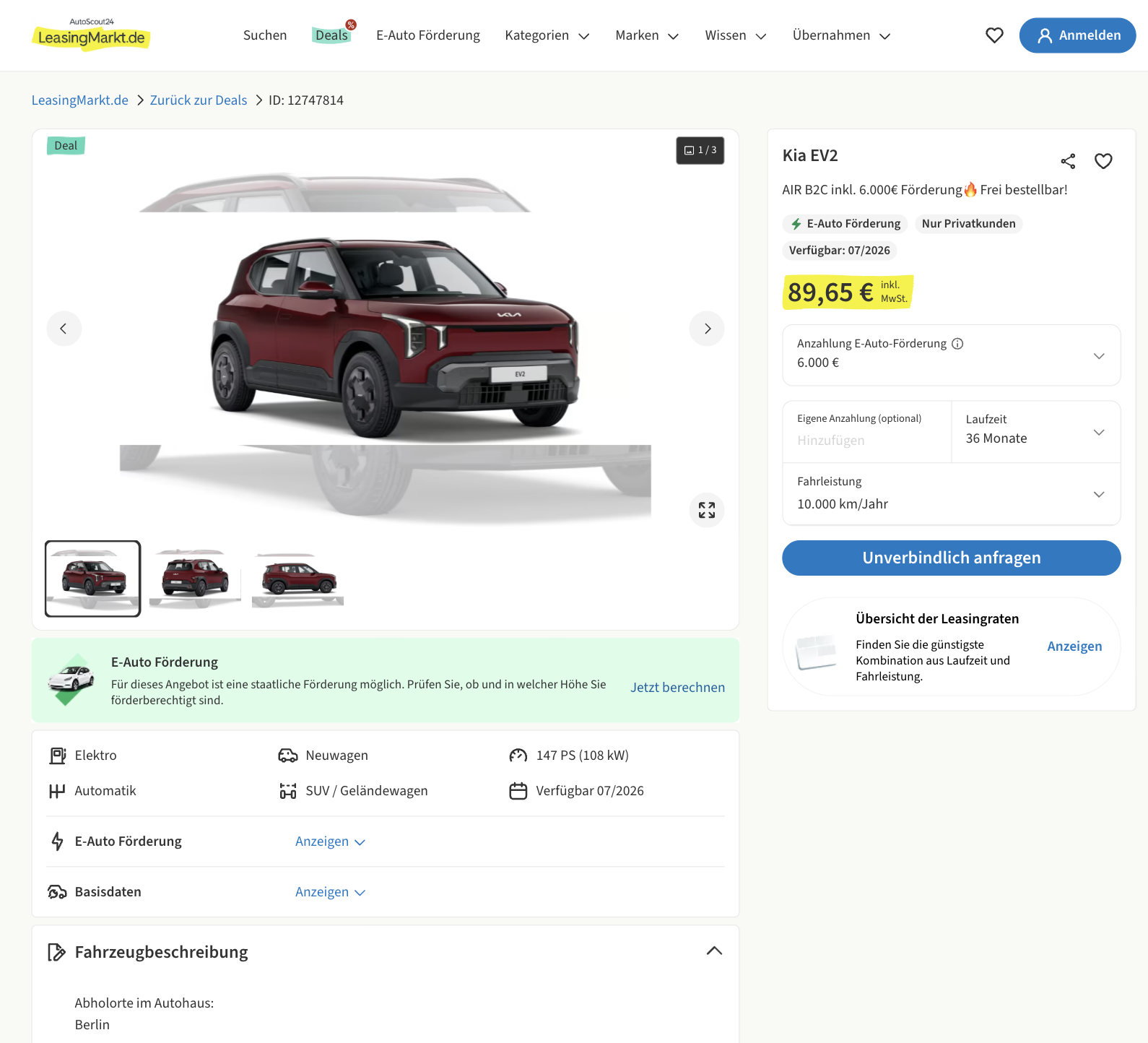This screenshot has width=1148, height=1043.
Task: Open favorites heart icon in header
Action: tap(994, 35)
